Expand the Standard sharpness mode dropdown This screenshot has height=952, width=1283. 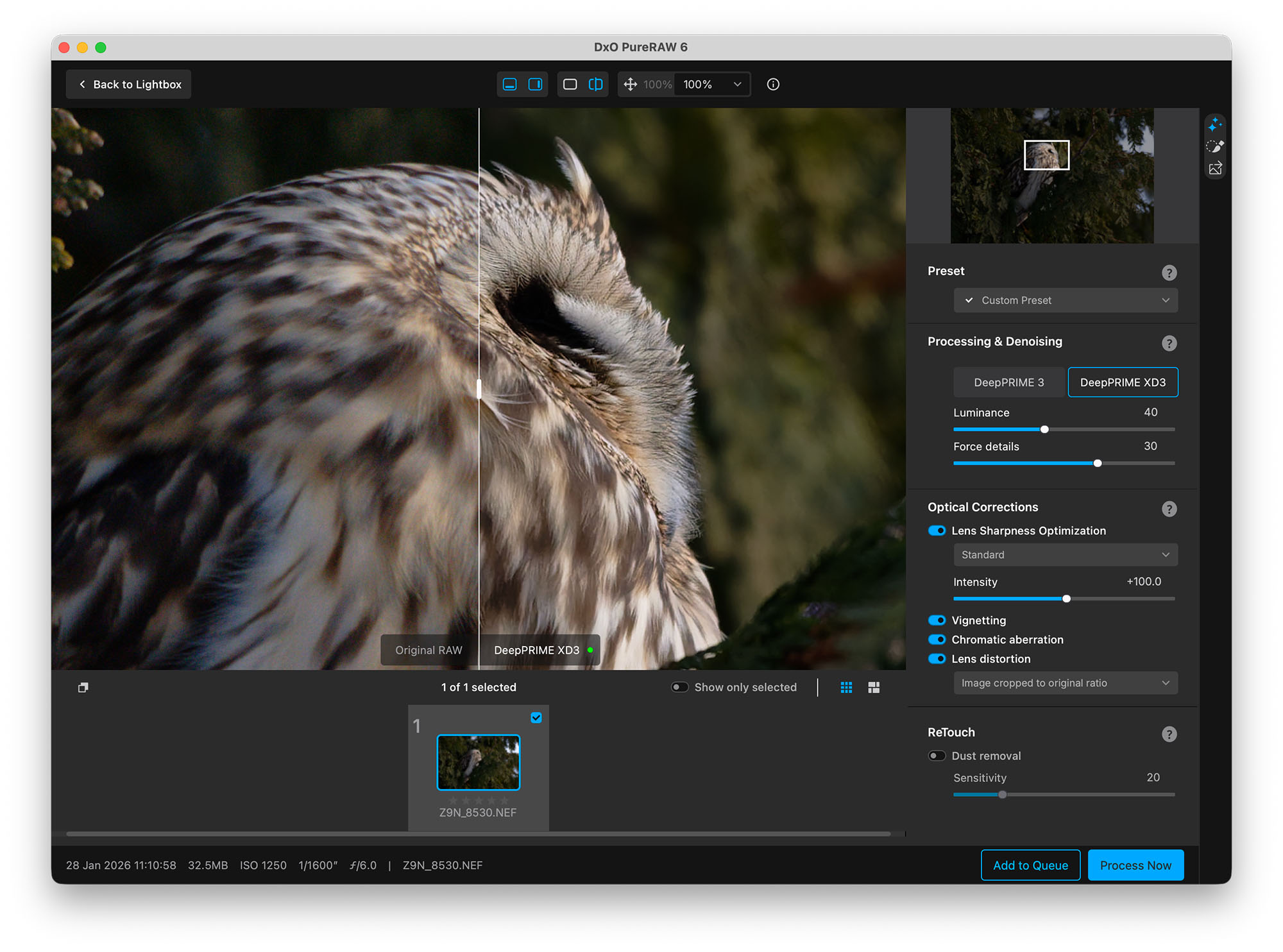click(1065, 555)
